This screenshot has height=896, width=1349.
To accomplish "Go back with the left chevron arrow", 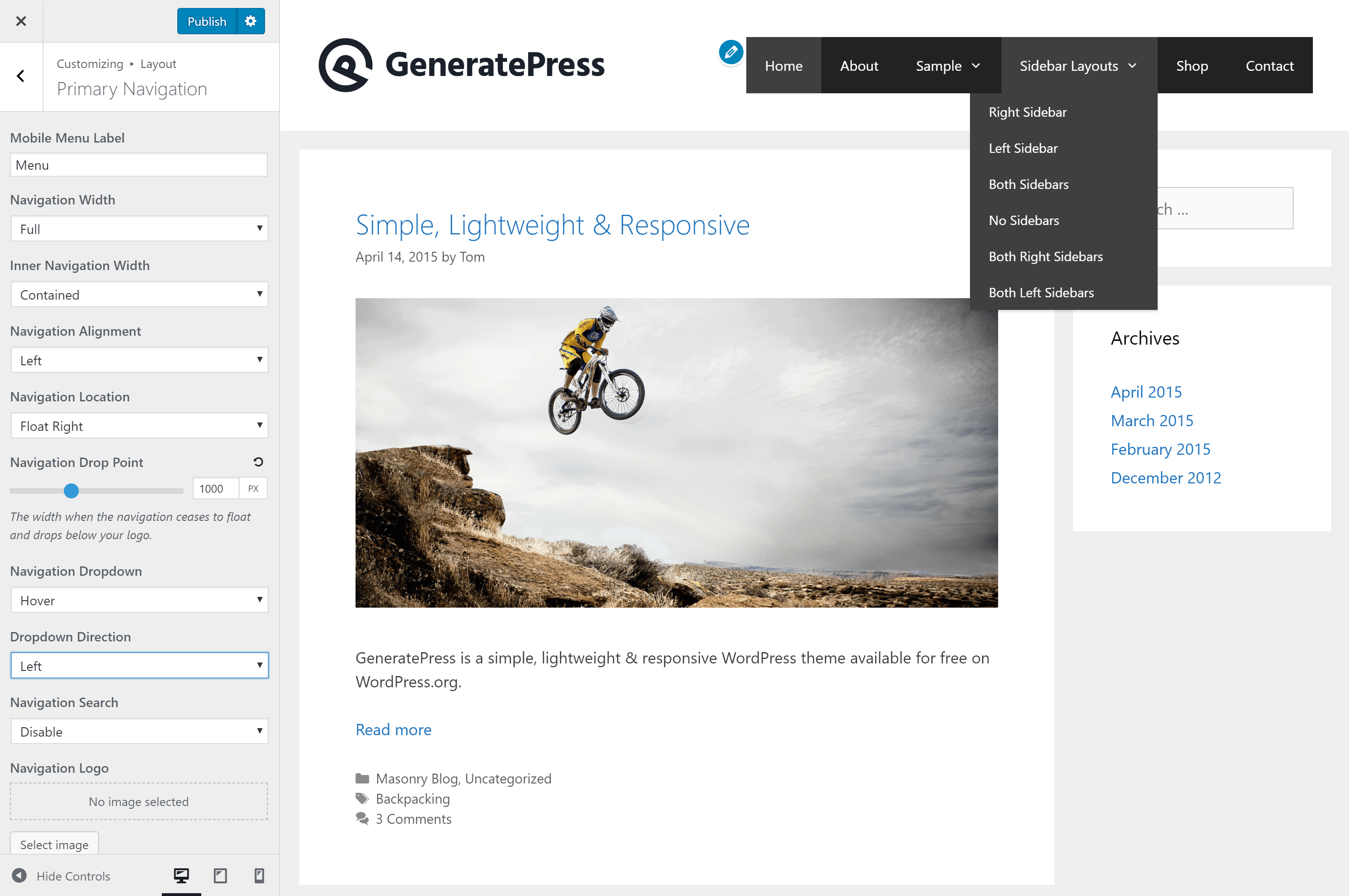I will coord(21,76).
